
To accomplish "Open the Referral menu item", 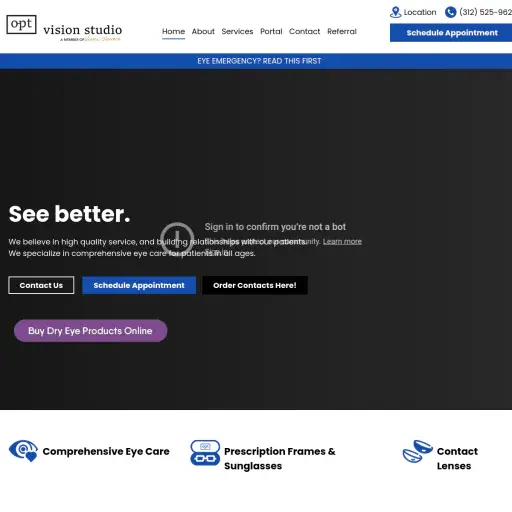I will click(x=342, y=31).
